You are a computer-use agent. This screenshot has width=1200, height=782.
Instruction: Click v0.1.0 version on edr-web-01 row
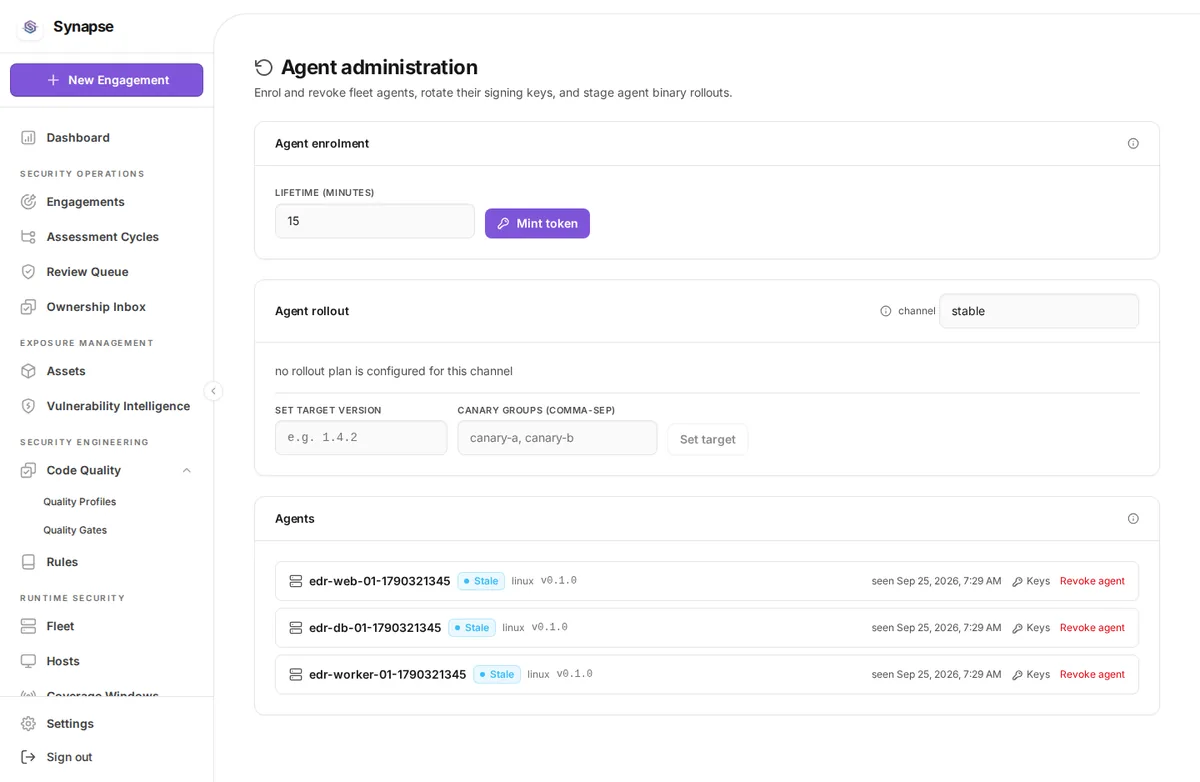(x=559, y=581)
